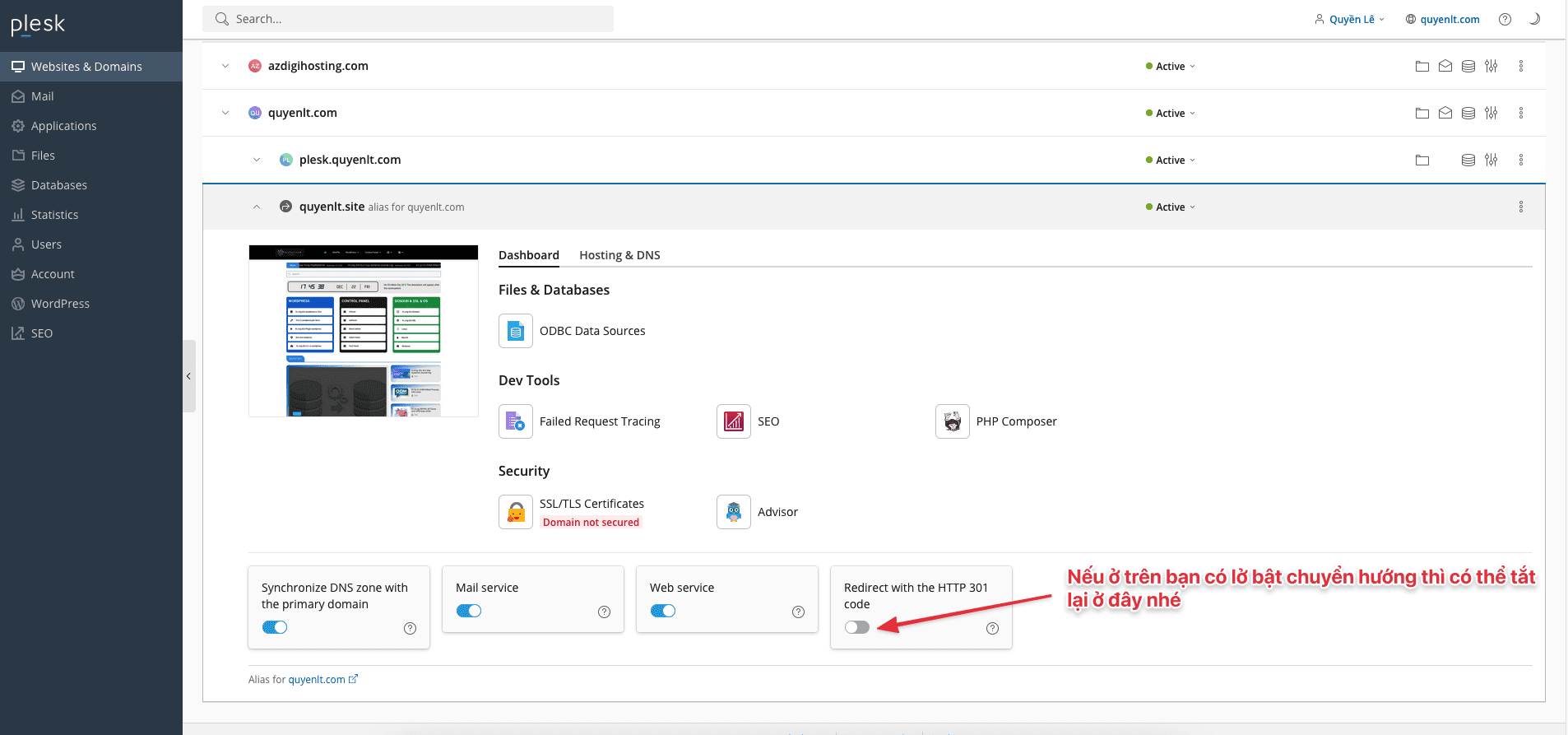
Task: Click the quyenlt.com alias link
Action: pos(317,680)
